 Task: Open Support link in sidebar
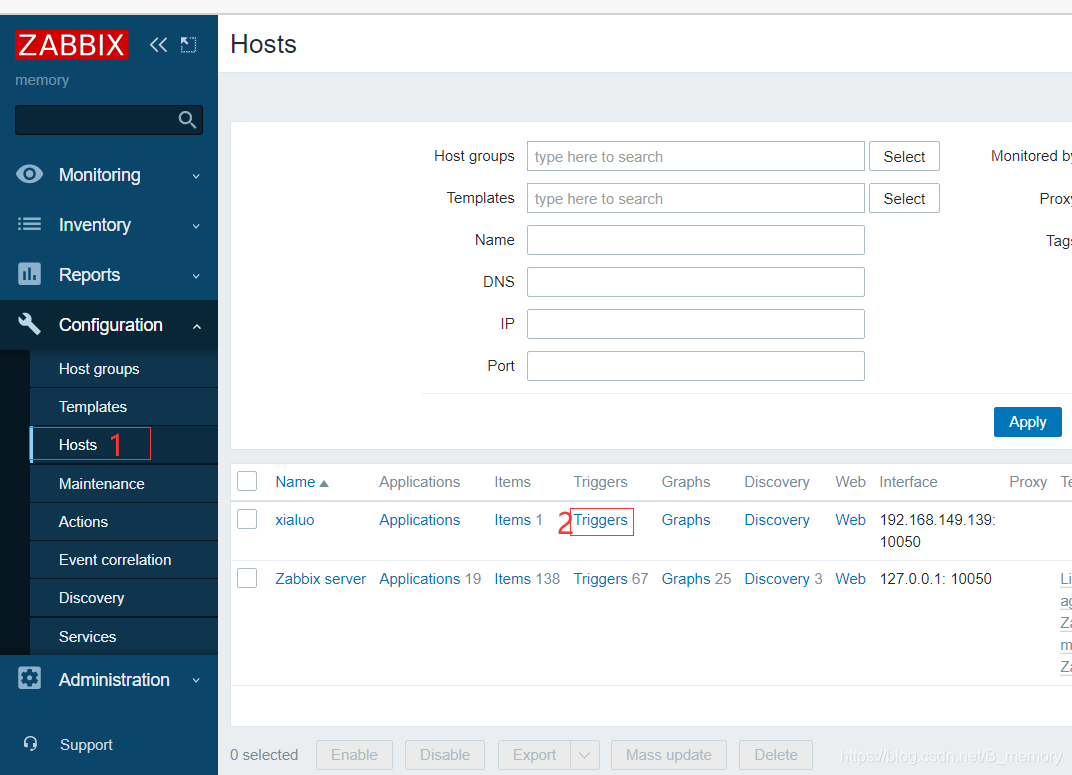pyautogui.click(x=86, y=745)
